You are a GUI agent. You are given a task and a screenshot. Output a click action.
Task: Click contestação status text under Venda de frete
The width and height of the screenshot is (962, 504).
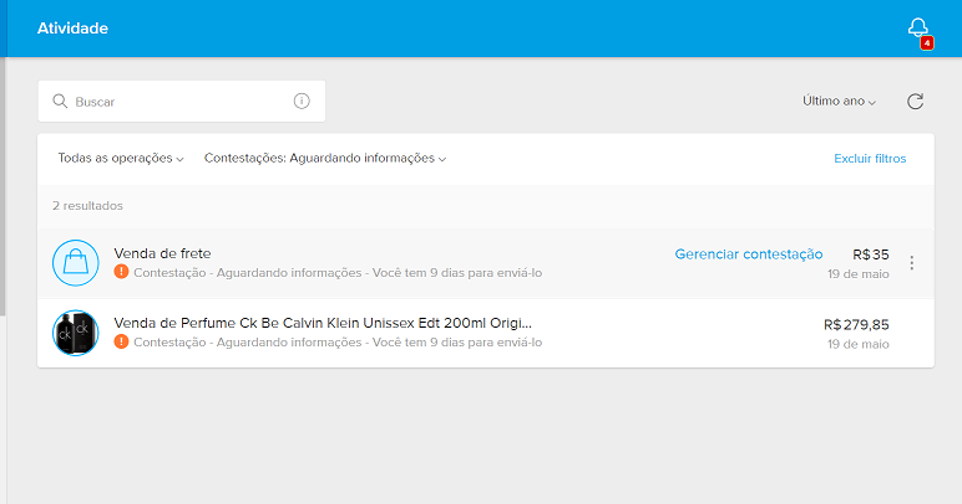337,273
